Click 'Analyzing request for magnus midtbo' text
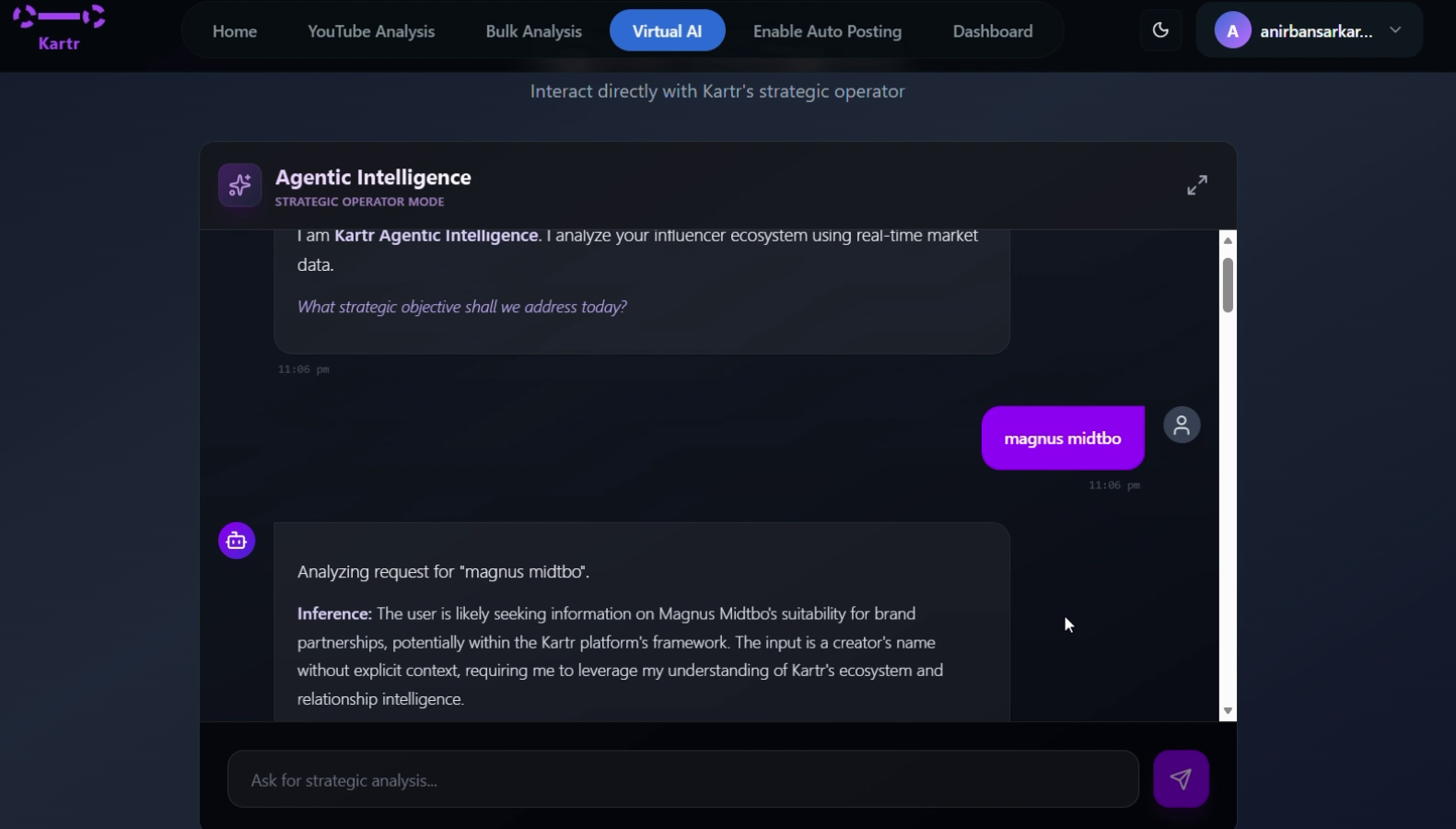 pyautogui.click(x=443, y=572)
